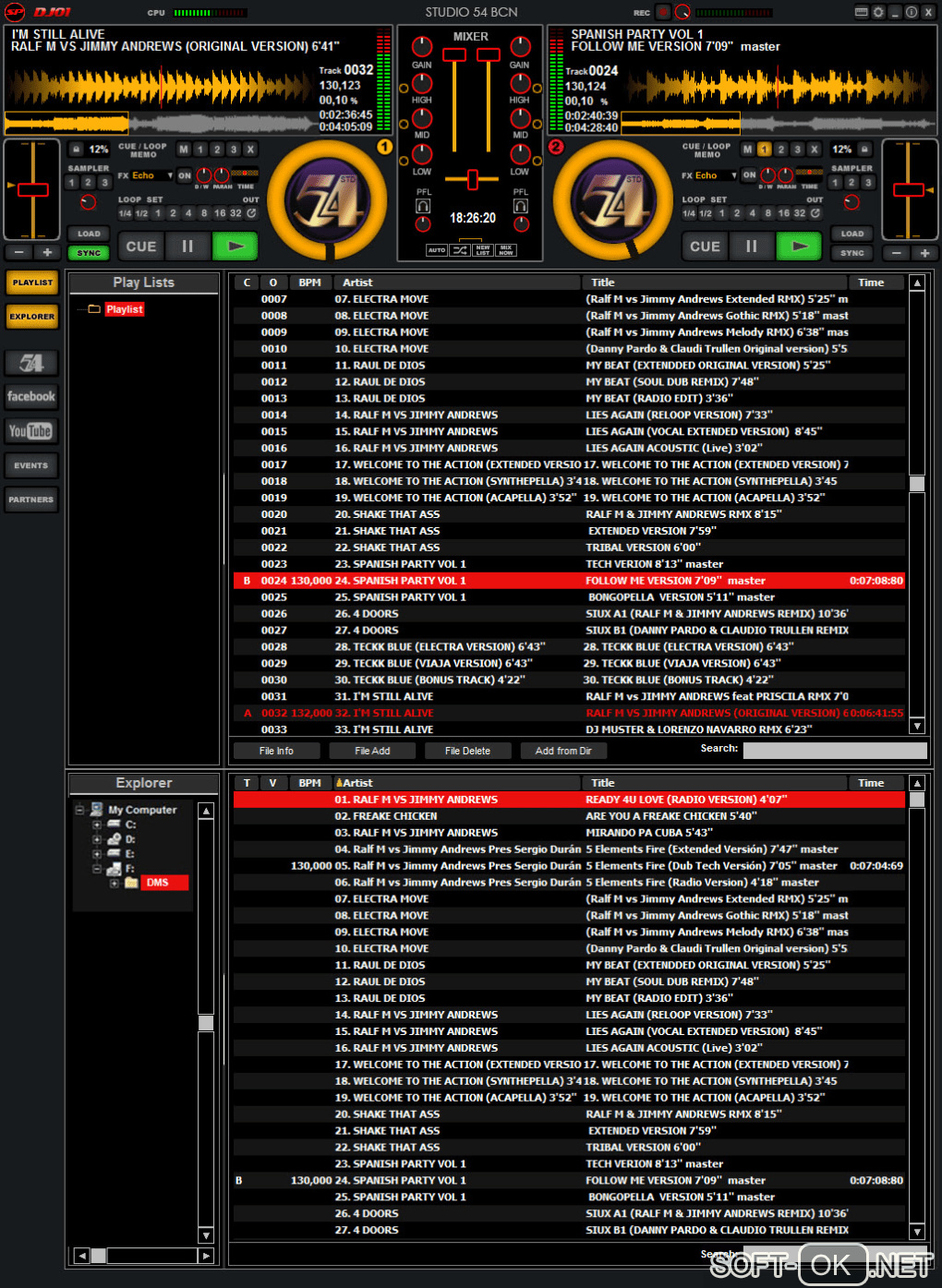Viewport: 942px width, 1288px height.
Task: Click the Add from Dir button
Action: [563, 751]
